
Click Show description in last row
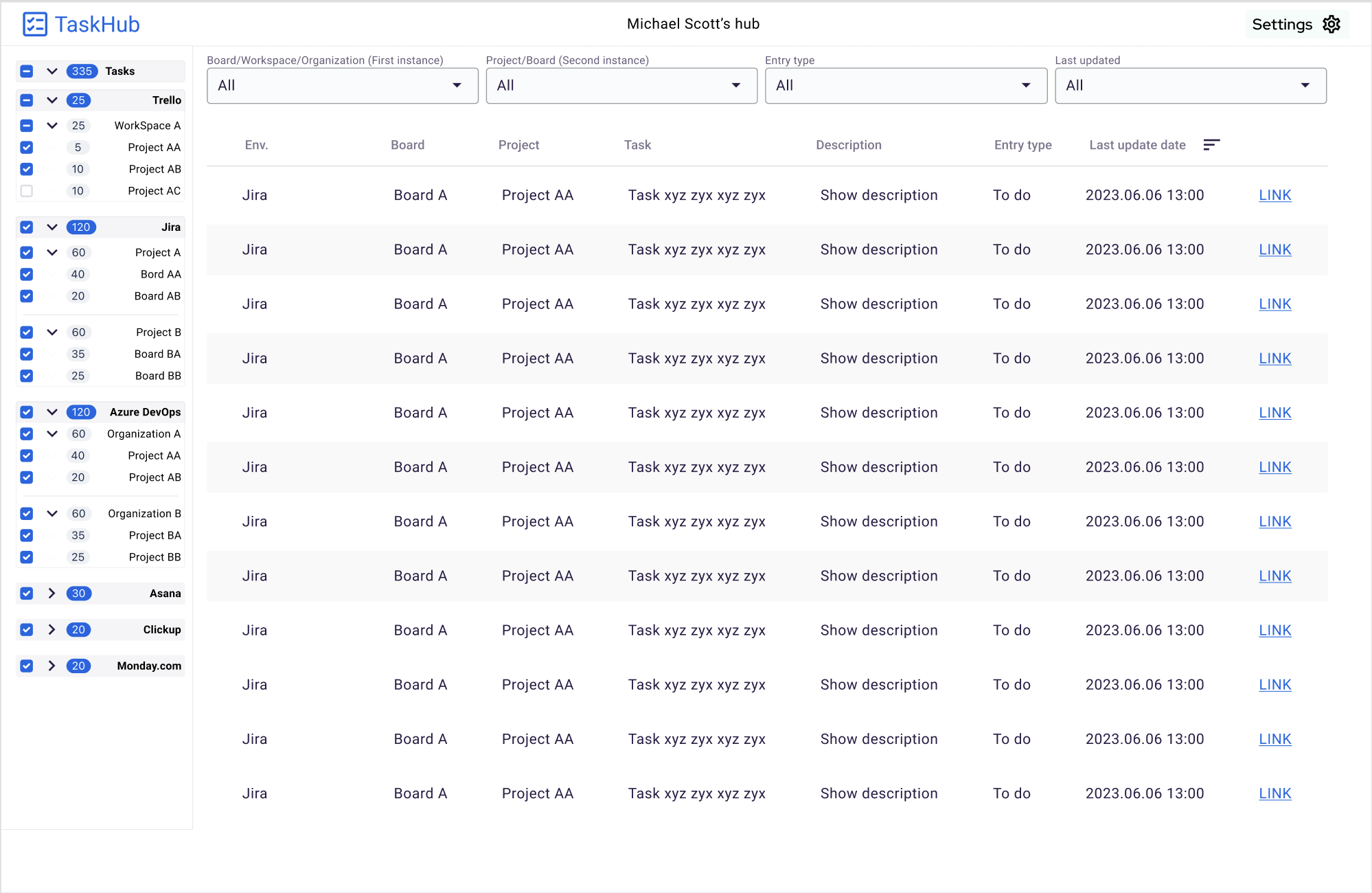tap(878, 793)
